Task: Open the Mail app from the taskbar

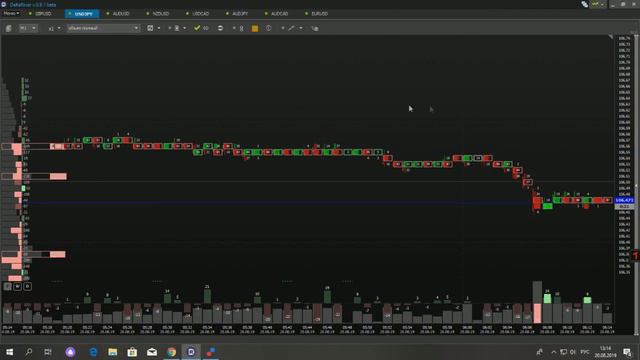Action: [152, 352]
